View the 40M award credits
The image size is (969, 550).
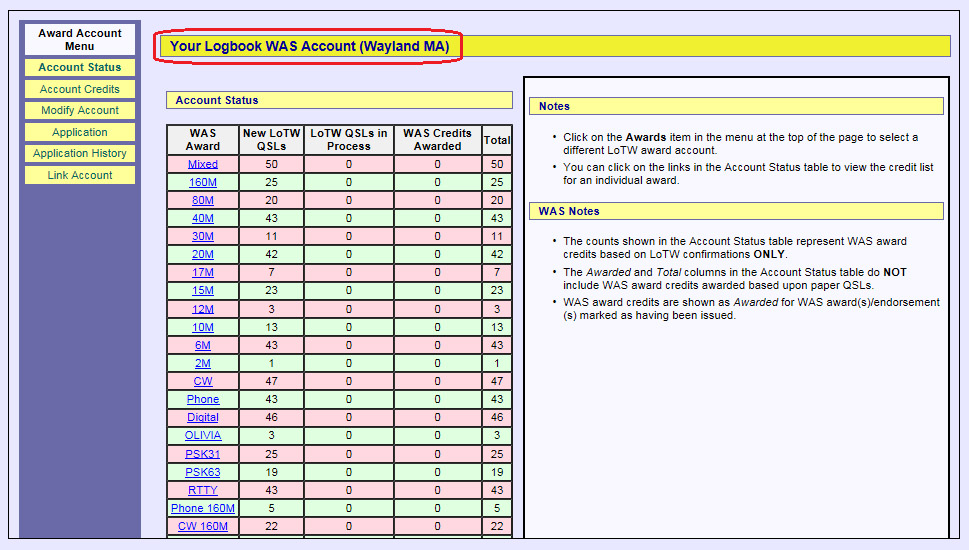[203, 218]
